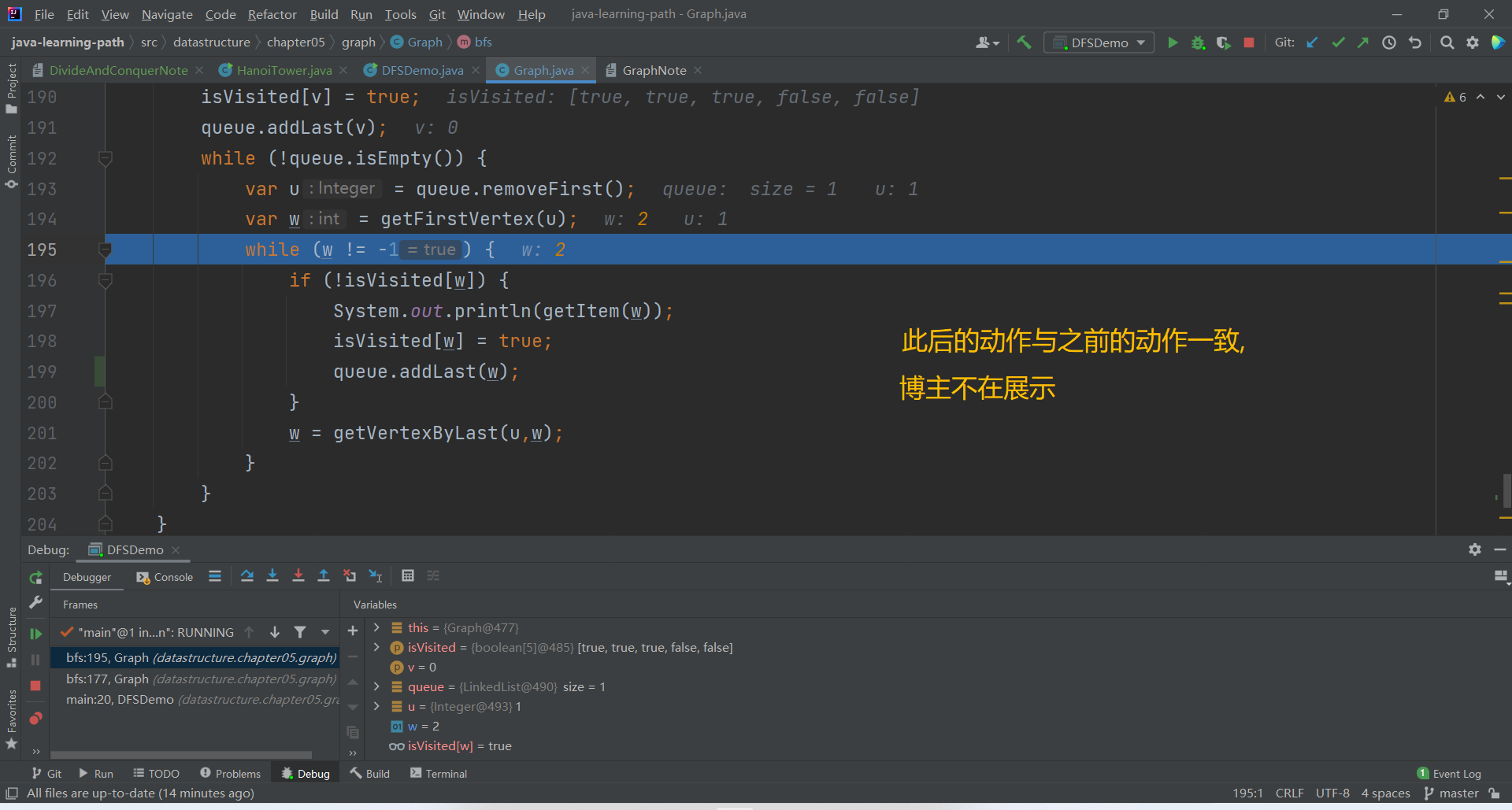Rollback changes with undo arrow icon
The image size is (1512, 810).
click(1415, 43)
